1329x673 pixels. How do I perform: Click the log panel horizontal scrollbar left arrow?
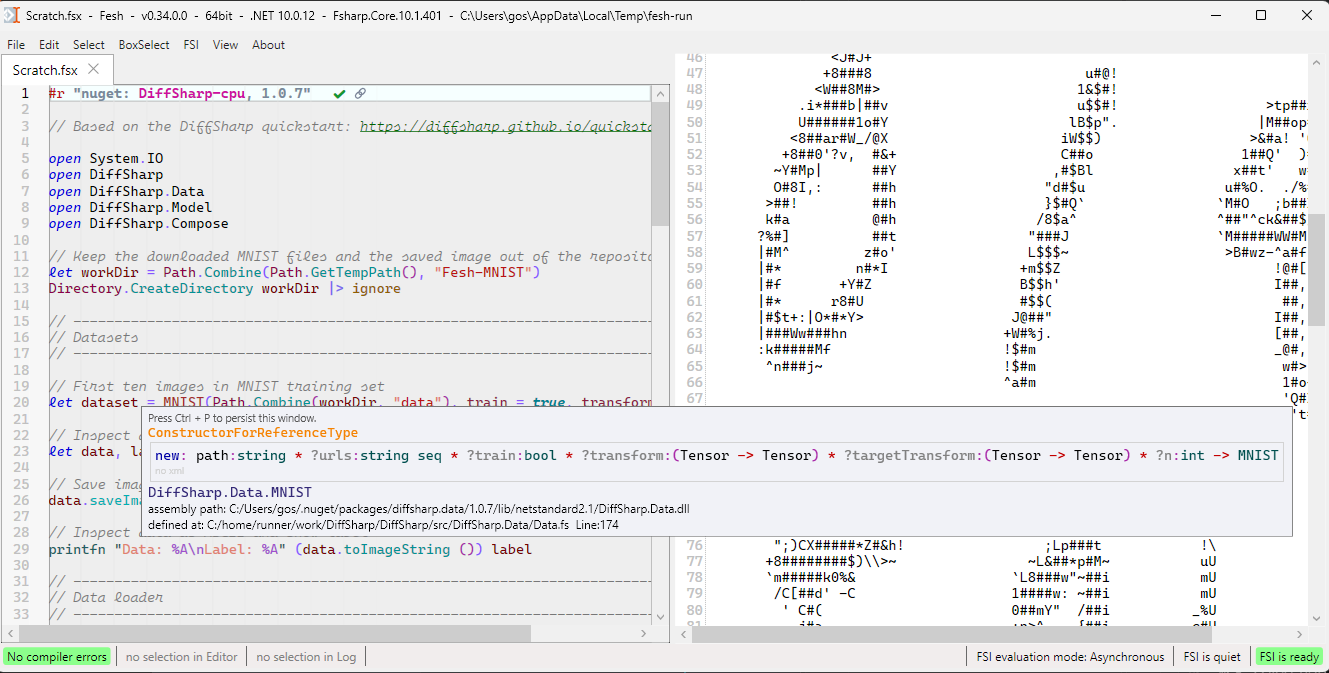click(x=683, y=633)
